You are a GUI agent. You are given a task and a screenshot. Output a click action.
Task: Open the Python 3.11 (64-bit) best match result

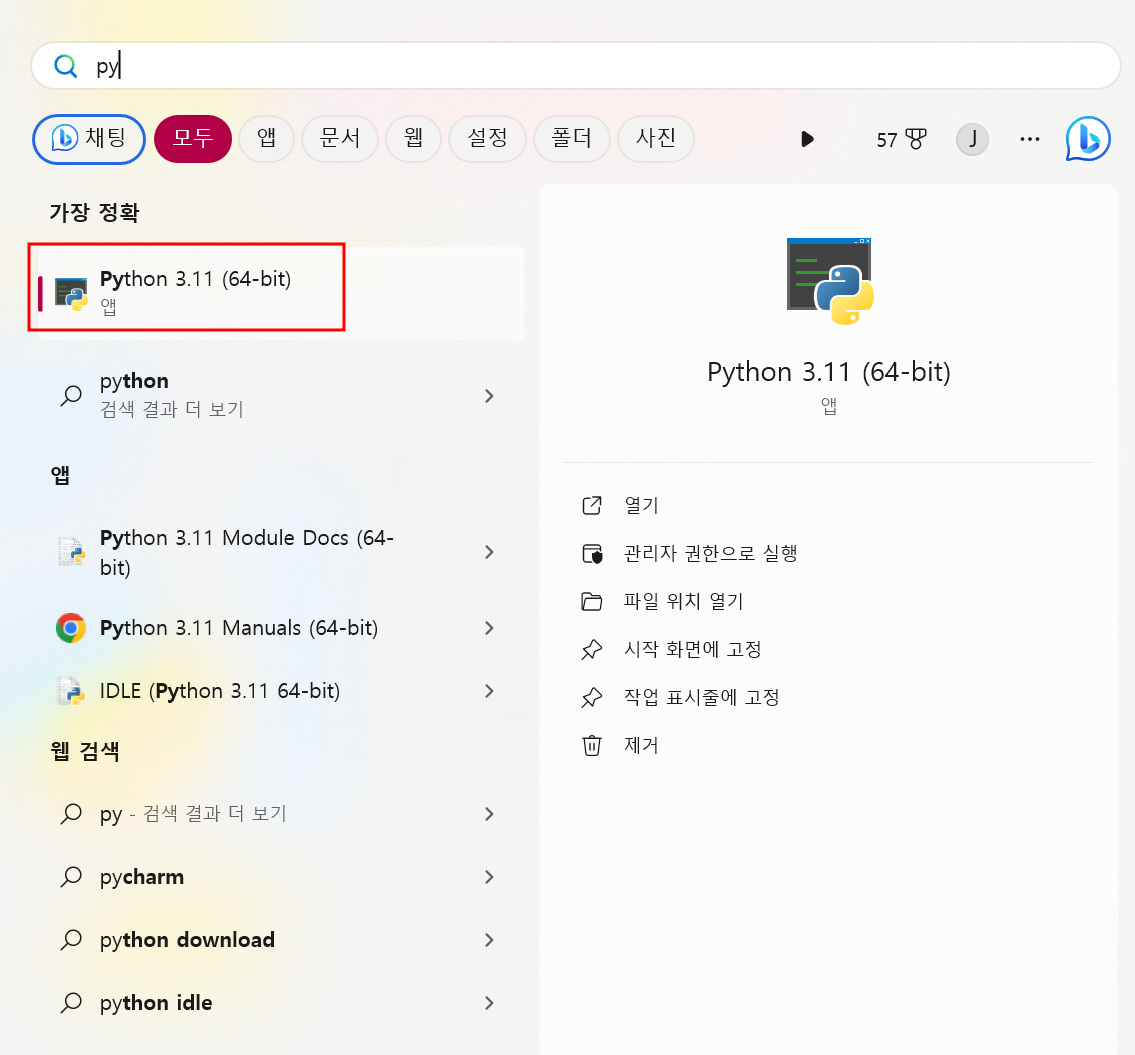click(x=281, y=294)
